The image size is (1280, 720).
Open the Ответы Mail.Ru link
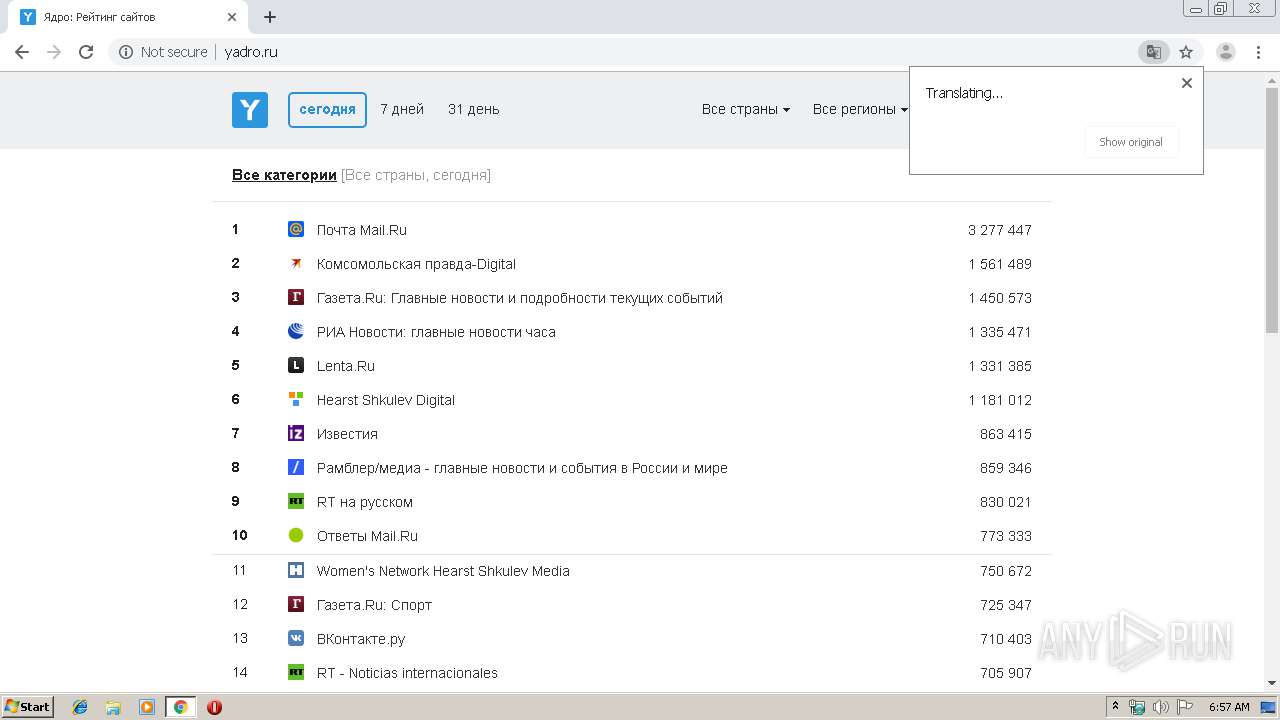(367, 536)
